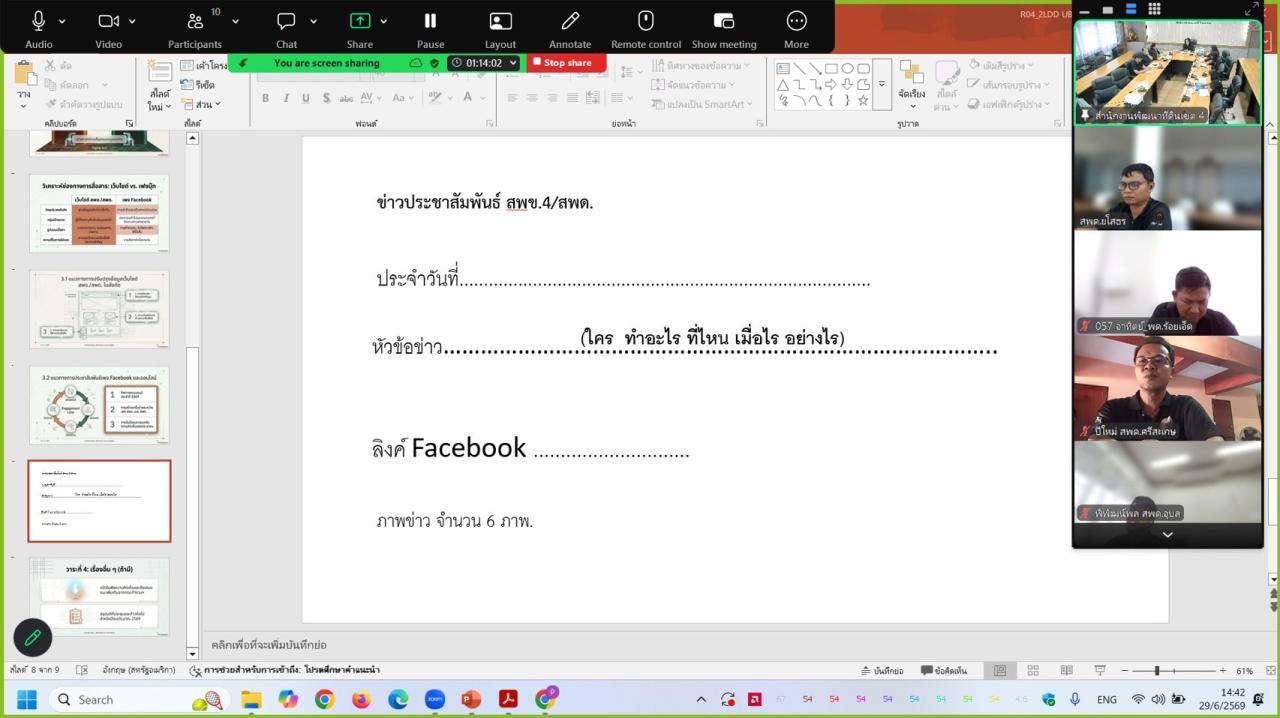Select the Right Arrow shape in gallery
Screen dimensions: 1280x718
[831, 84]
